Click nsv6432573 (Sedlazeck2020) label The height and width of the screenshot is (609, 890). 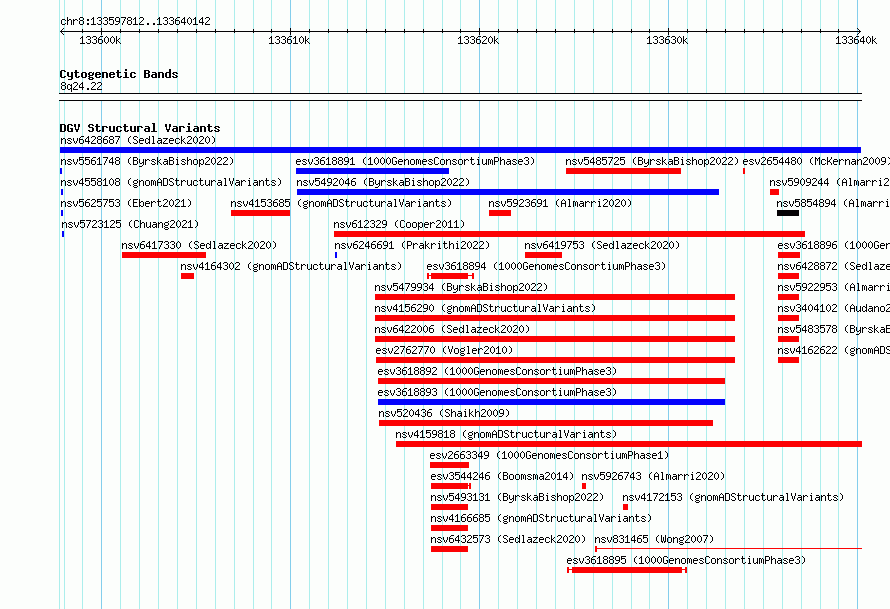pos(508,539)
